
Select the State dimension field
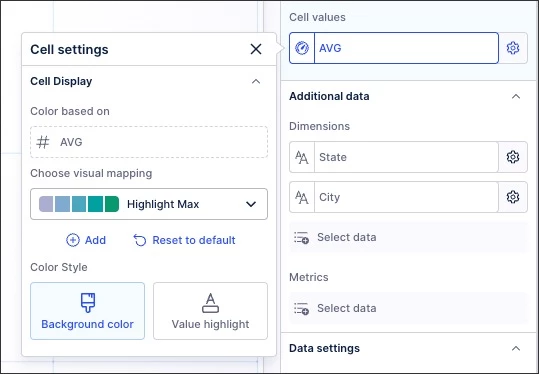(x=406, y=157)
